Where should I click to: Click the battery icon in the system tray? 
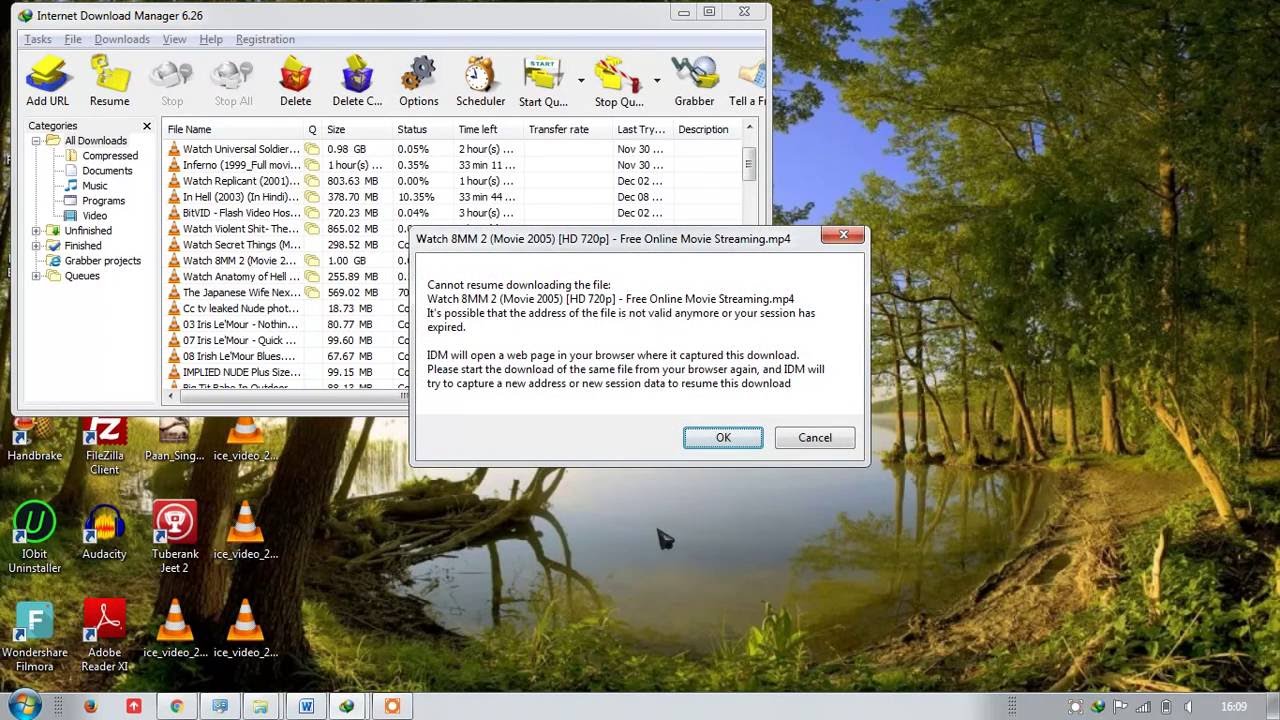tap(1165, 707)
